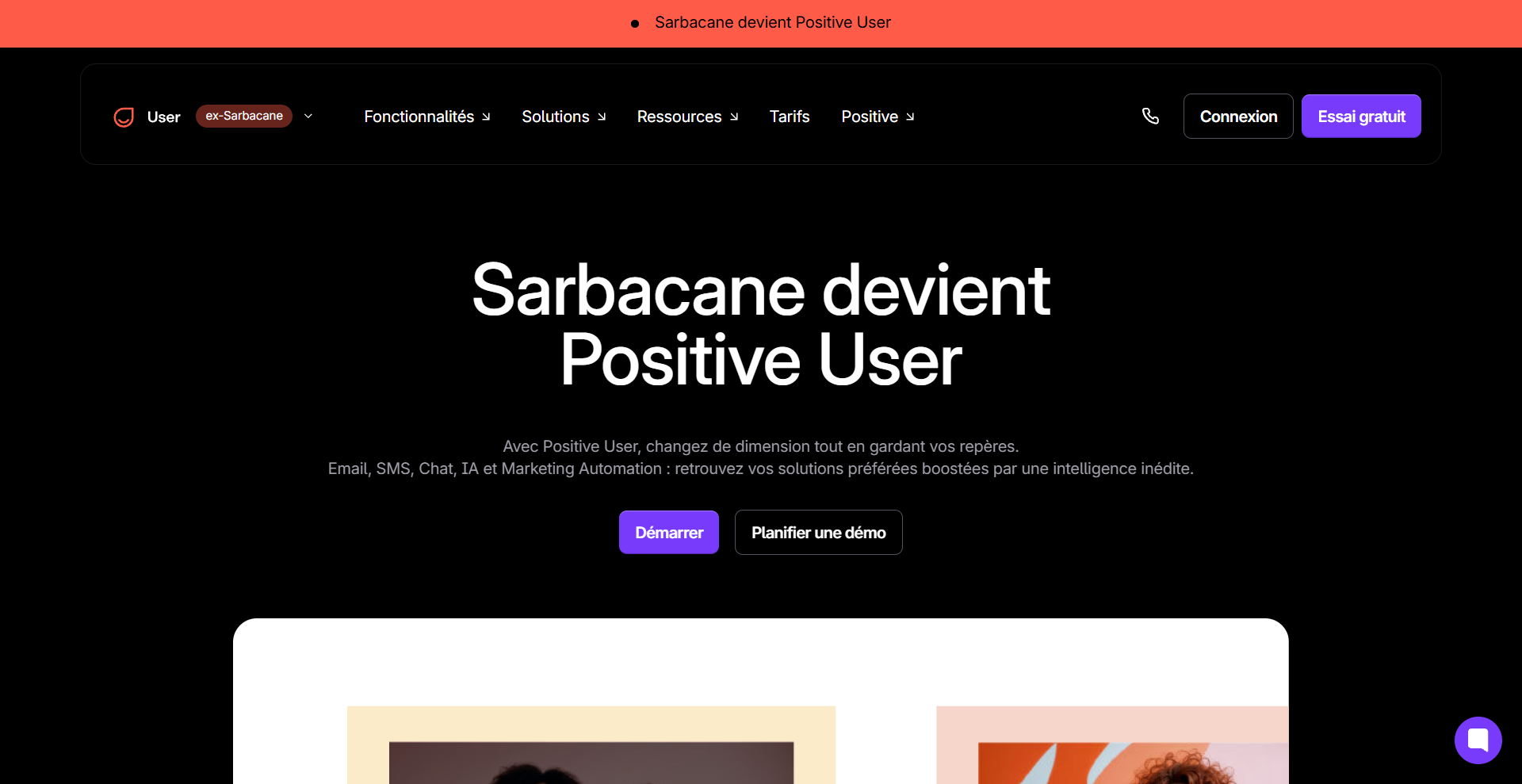The image size is (1522, 784).
Task: Click the "Email, SMS, Chat, IA et Marketing Automation" line
Action: [761, 468]
